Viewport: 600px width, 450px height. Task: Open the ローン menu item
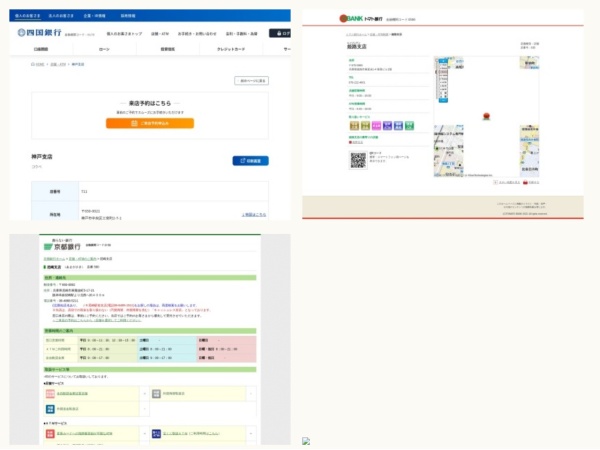(x=104, y=49)
